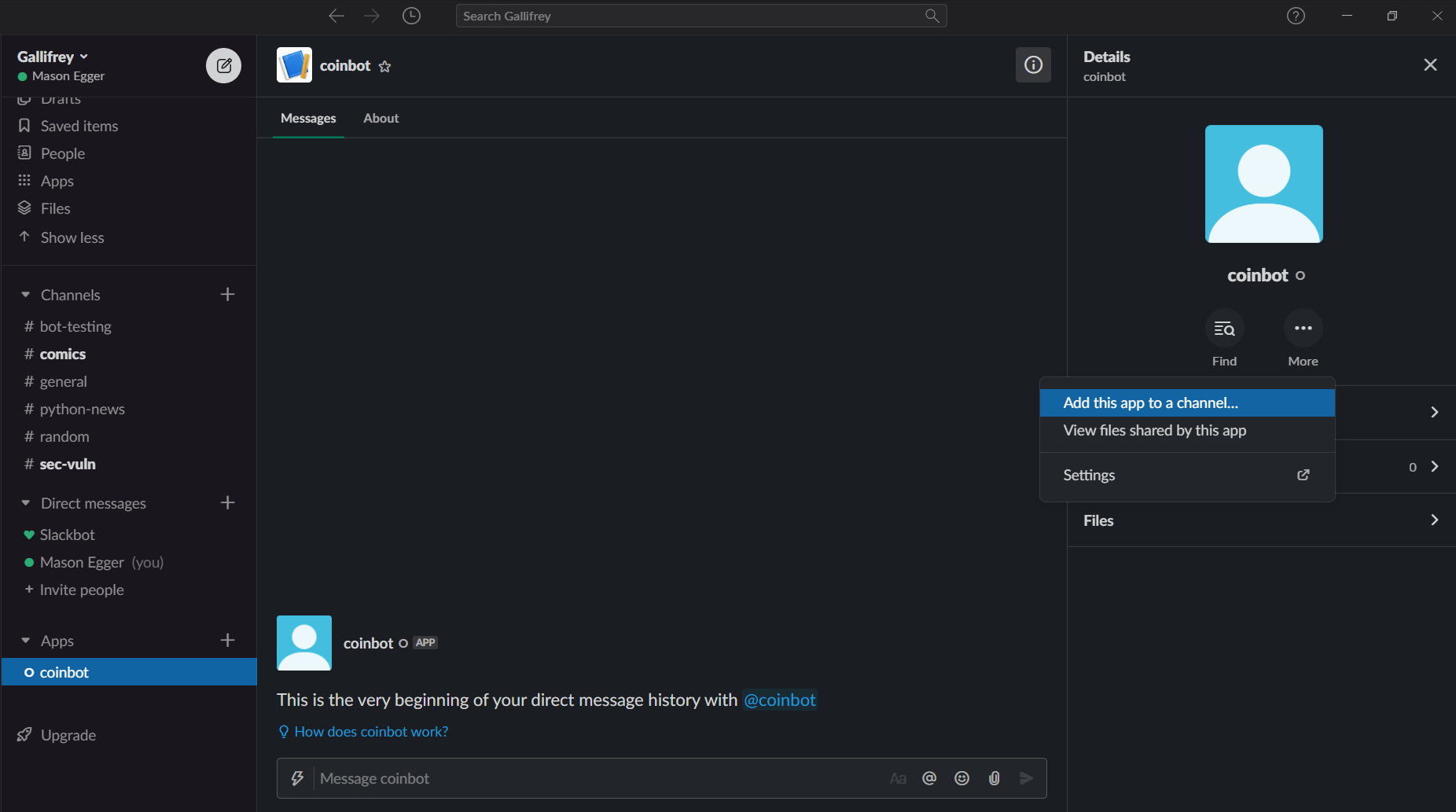Click the Find icon in Details panel
This screenshot has width=1456, height=812.
(1224, 329)
